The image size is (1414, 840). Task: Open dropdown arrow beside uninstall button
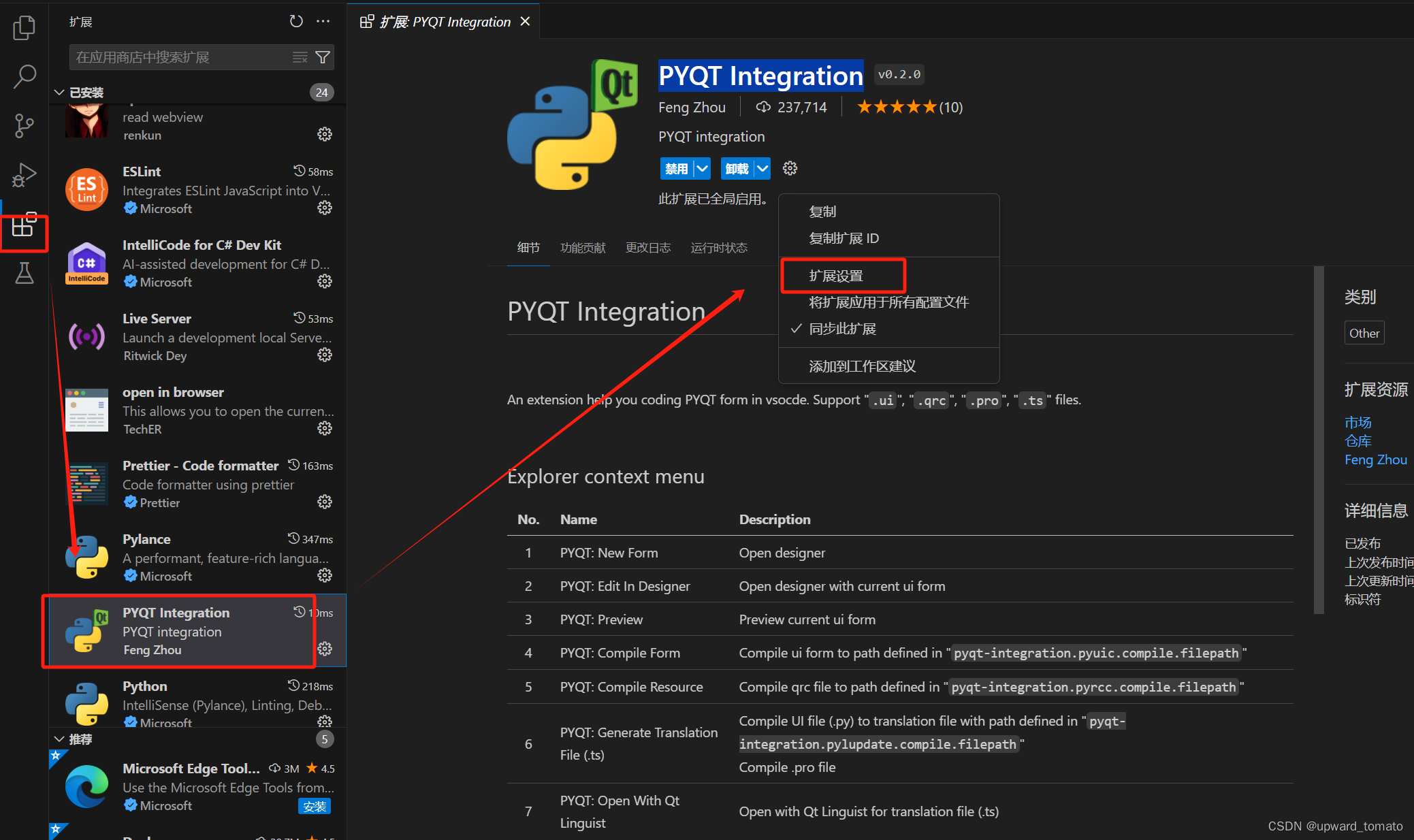(762, 168)
